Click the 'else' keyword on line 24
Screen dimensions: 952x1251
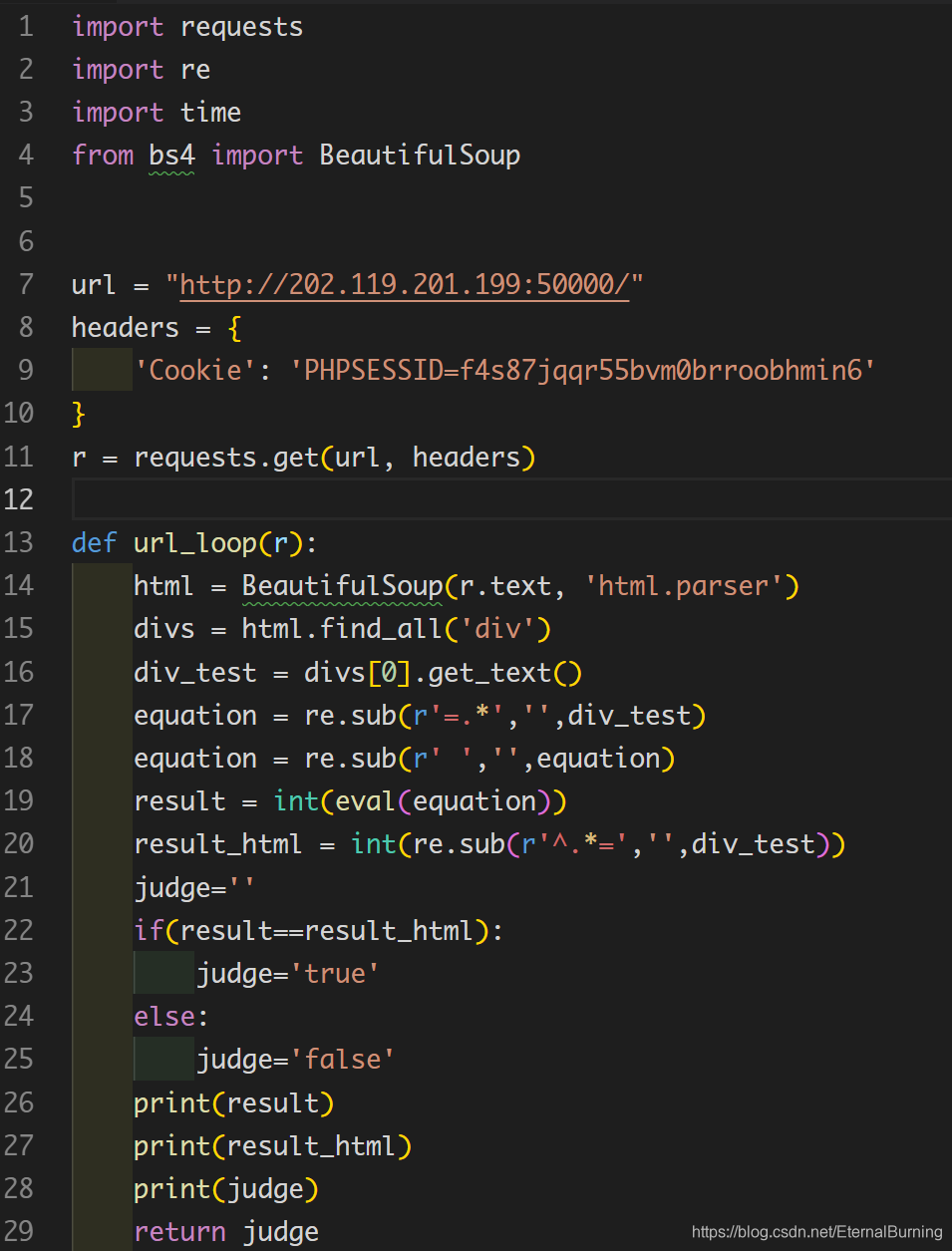[x=164, y=1016]
